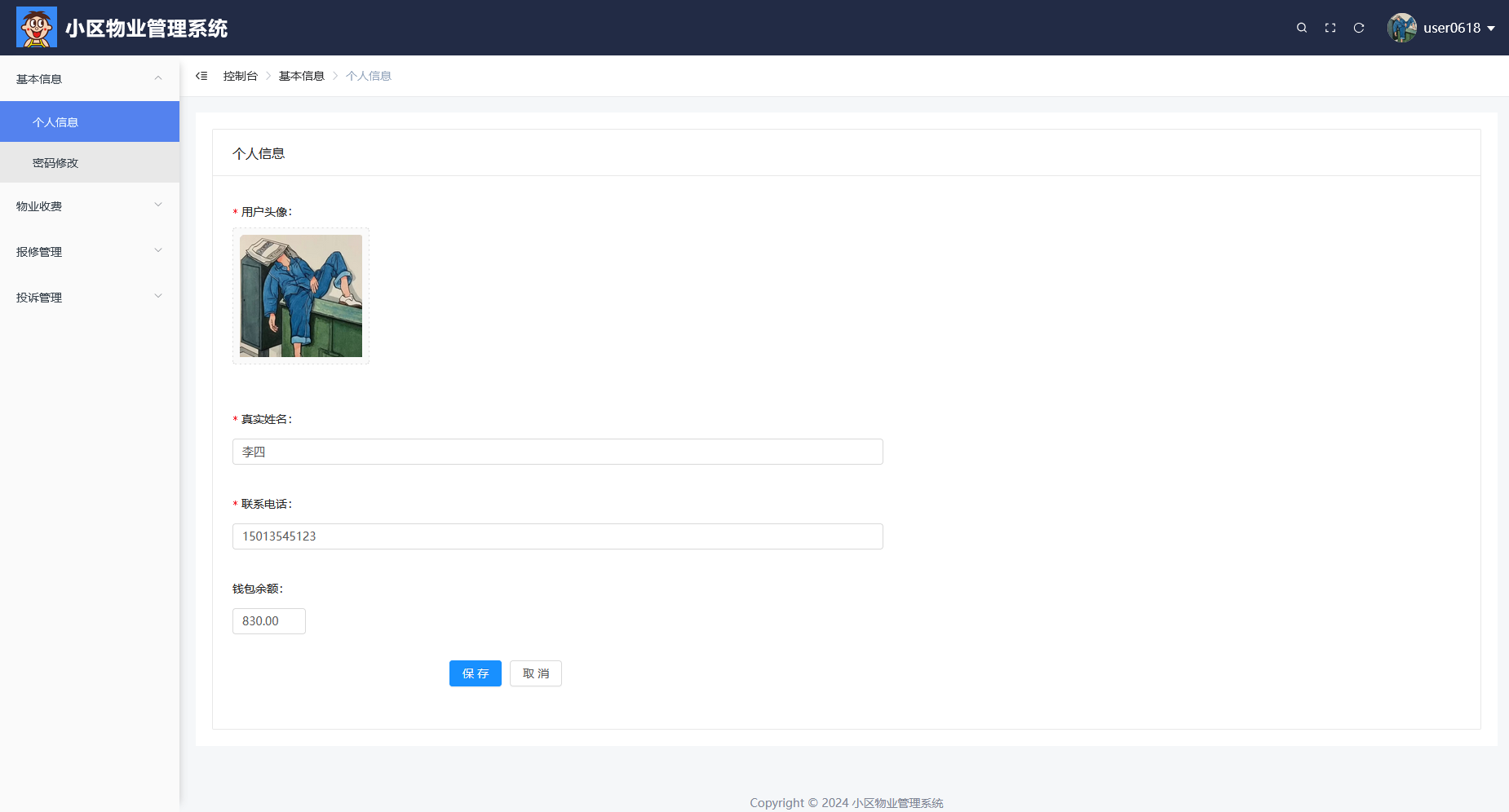Toggle fullscreen mode icon
This screenshot has height=812, width=1509.
(1330, 28)
